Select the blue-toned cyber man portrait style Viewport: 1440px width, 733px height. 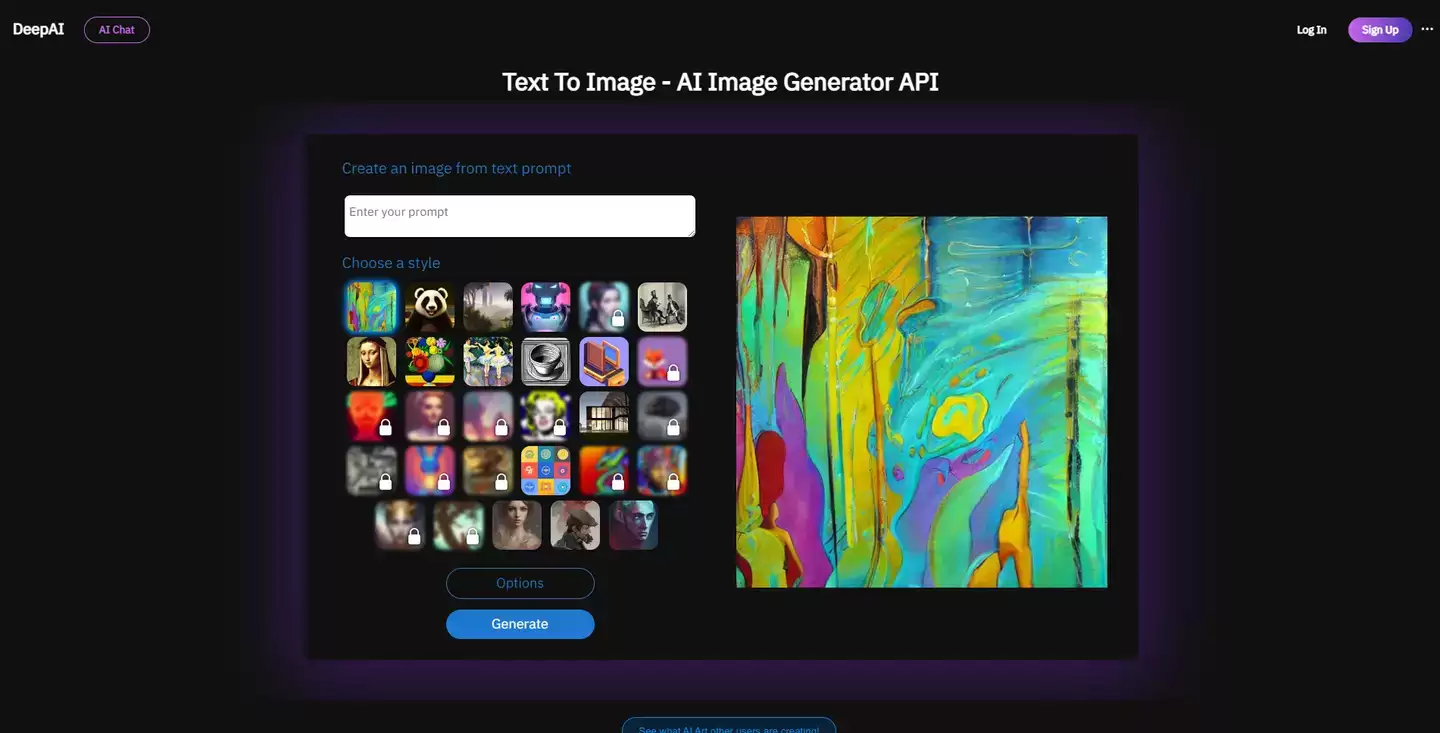(x=633, y=525)
